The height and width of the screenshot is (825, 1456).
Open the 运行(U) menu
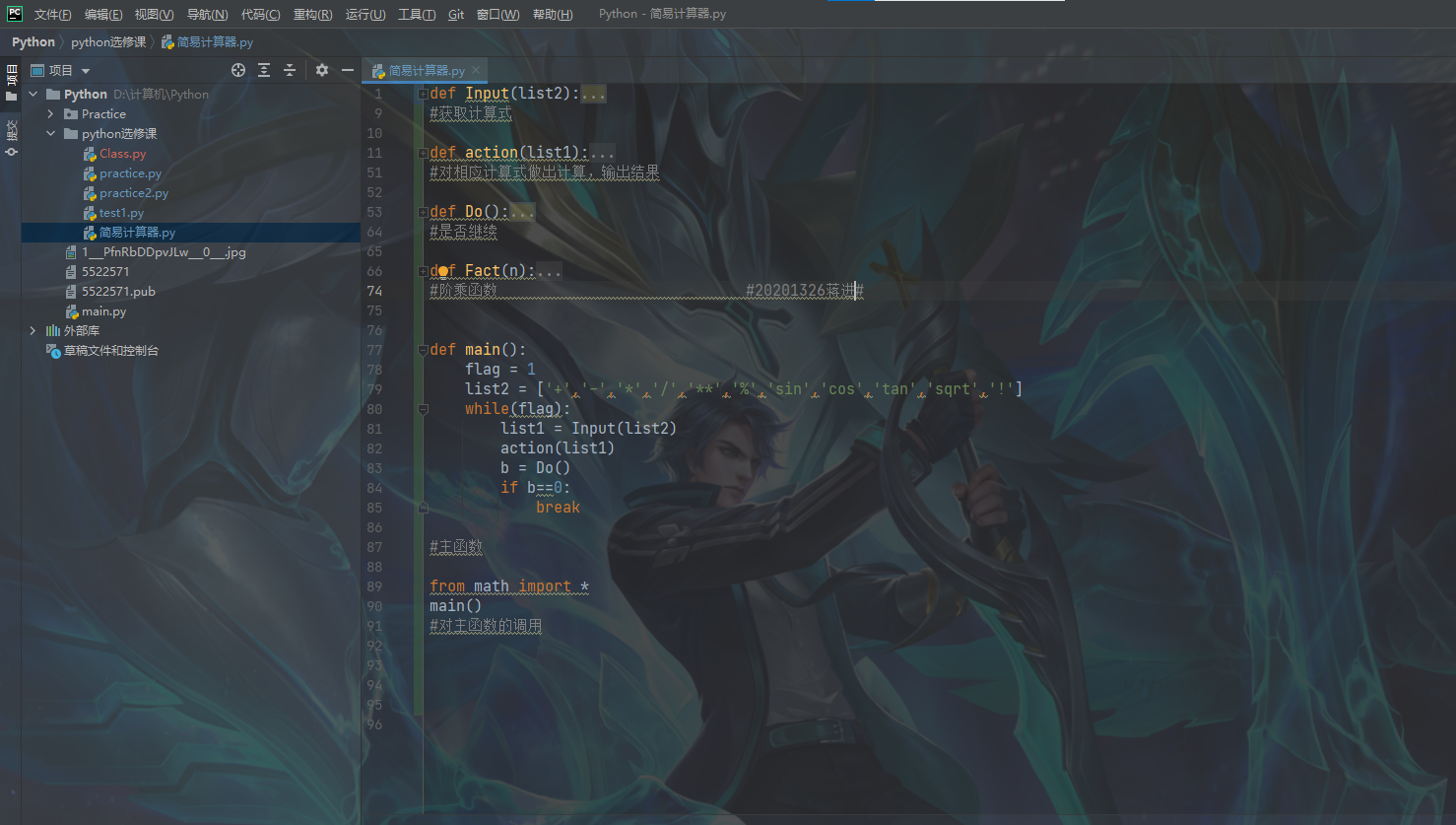[x=365, y=15]
